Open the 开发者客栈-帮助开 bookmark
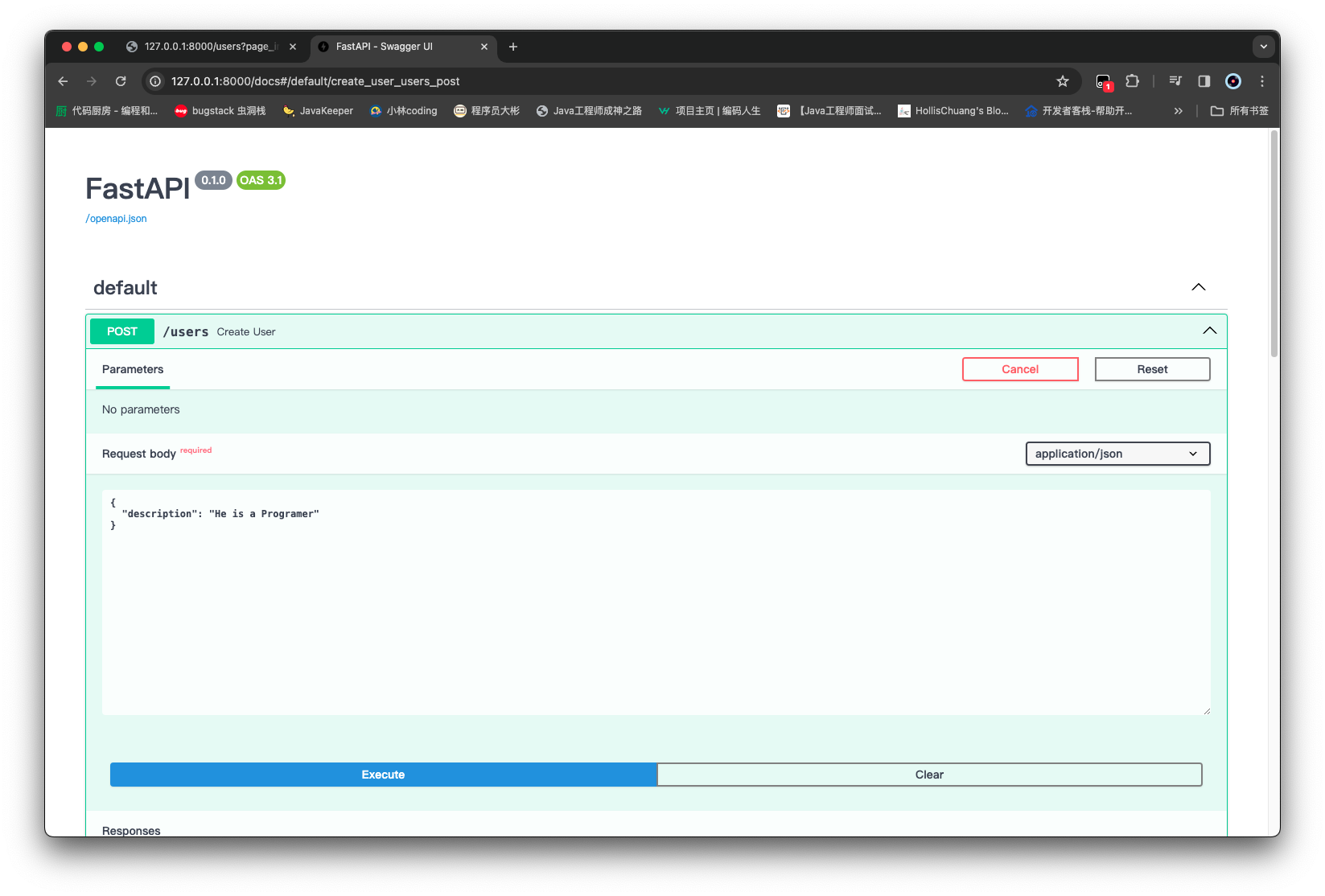1325x896 pixels. (x=1079, y=111)
